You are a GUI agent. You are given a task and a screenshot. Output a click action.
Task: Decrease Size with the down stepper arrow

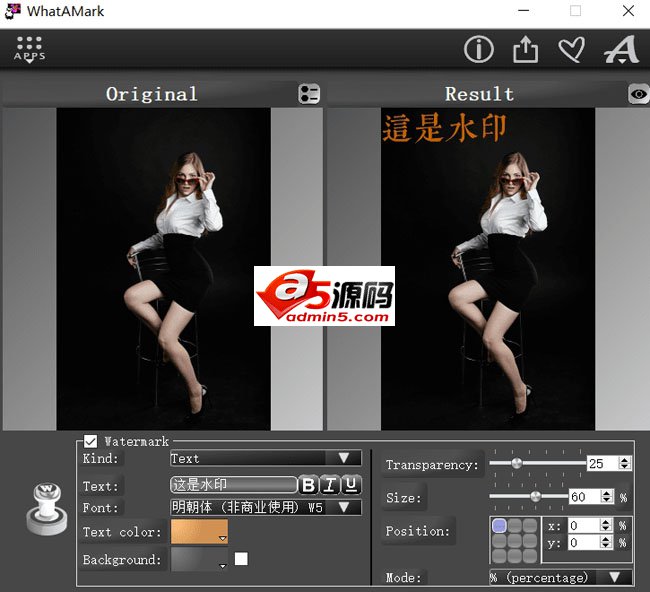[x=607, y=500]
